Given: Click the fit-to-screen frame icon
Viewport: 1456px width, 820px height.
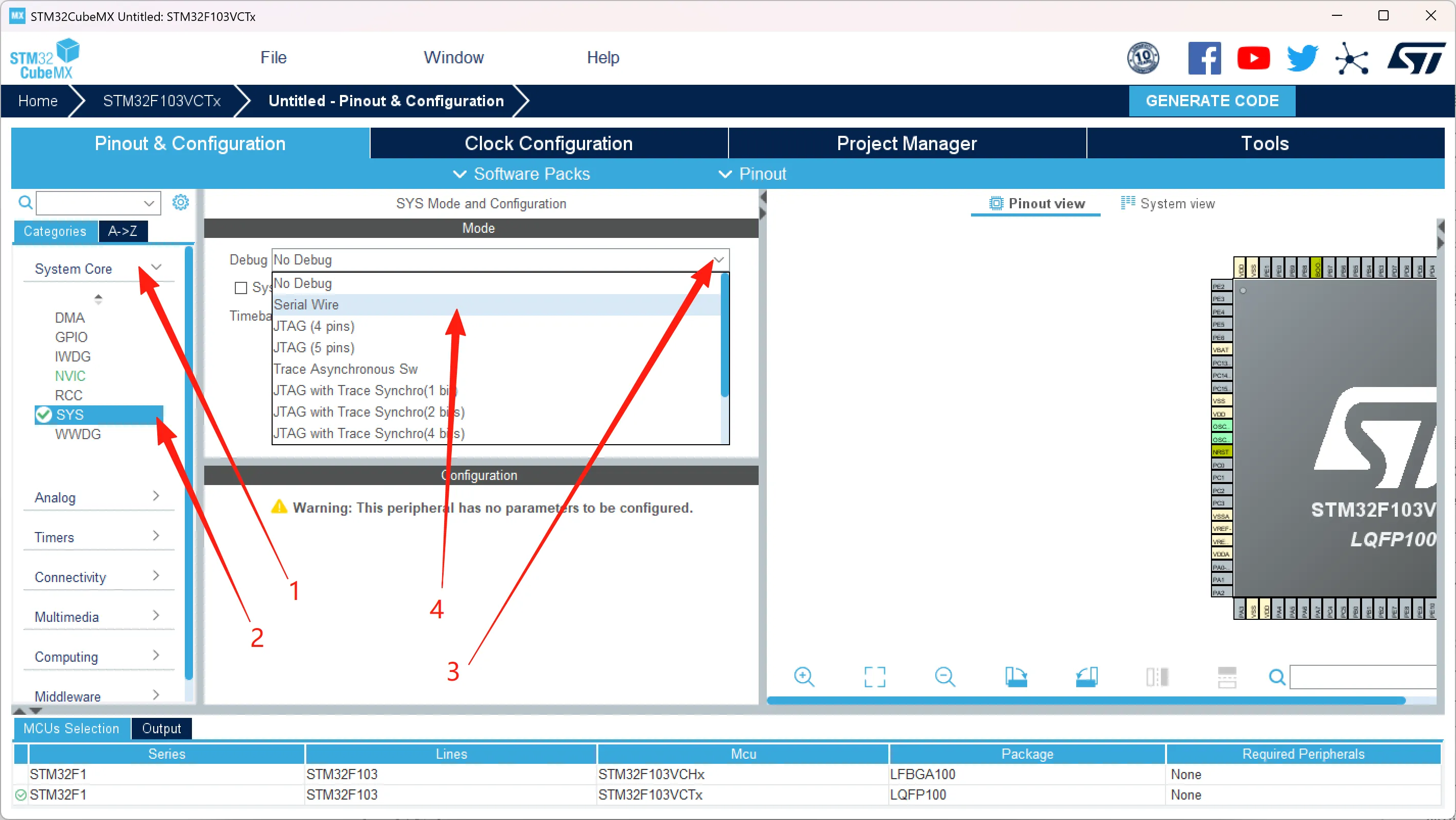Looking at the screenshot, I should [x=875, y=677].
